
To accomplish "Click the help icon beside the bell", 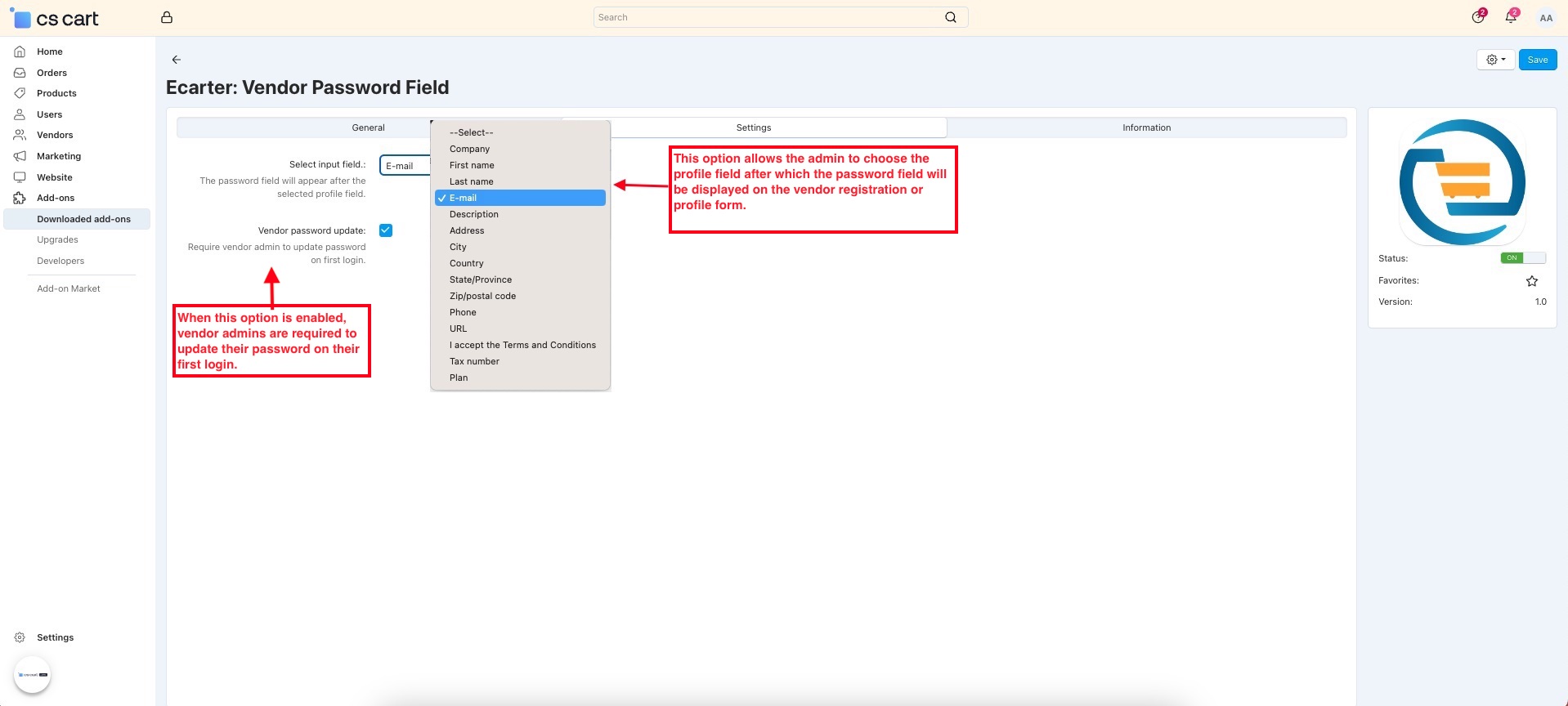I will click(x=1477, y=17).
